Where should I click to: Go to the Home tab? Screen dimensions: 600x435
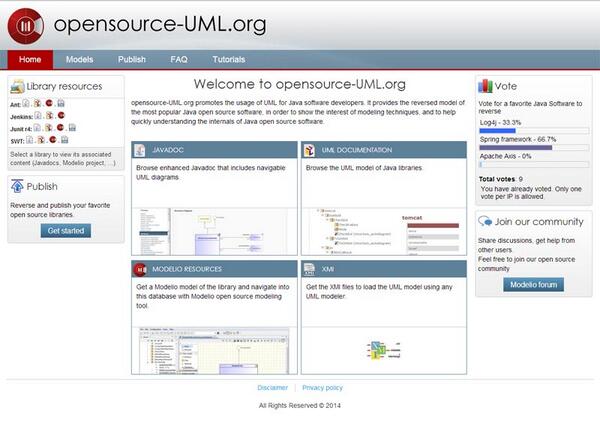30,60
